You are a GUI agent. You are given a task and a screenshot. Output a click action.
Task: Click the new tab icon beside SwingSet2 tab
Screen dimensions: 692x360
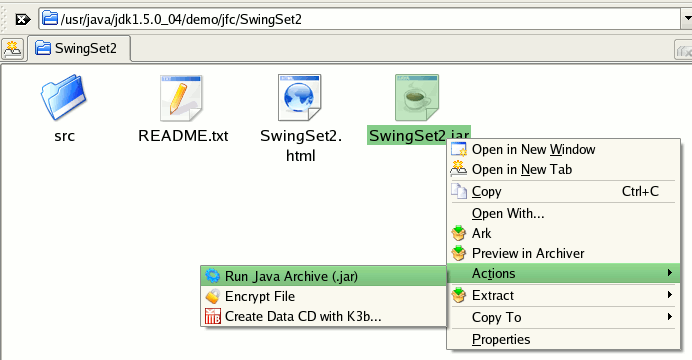[12, 49]
